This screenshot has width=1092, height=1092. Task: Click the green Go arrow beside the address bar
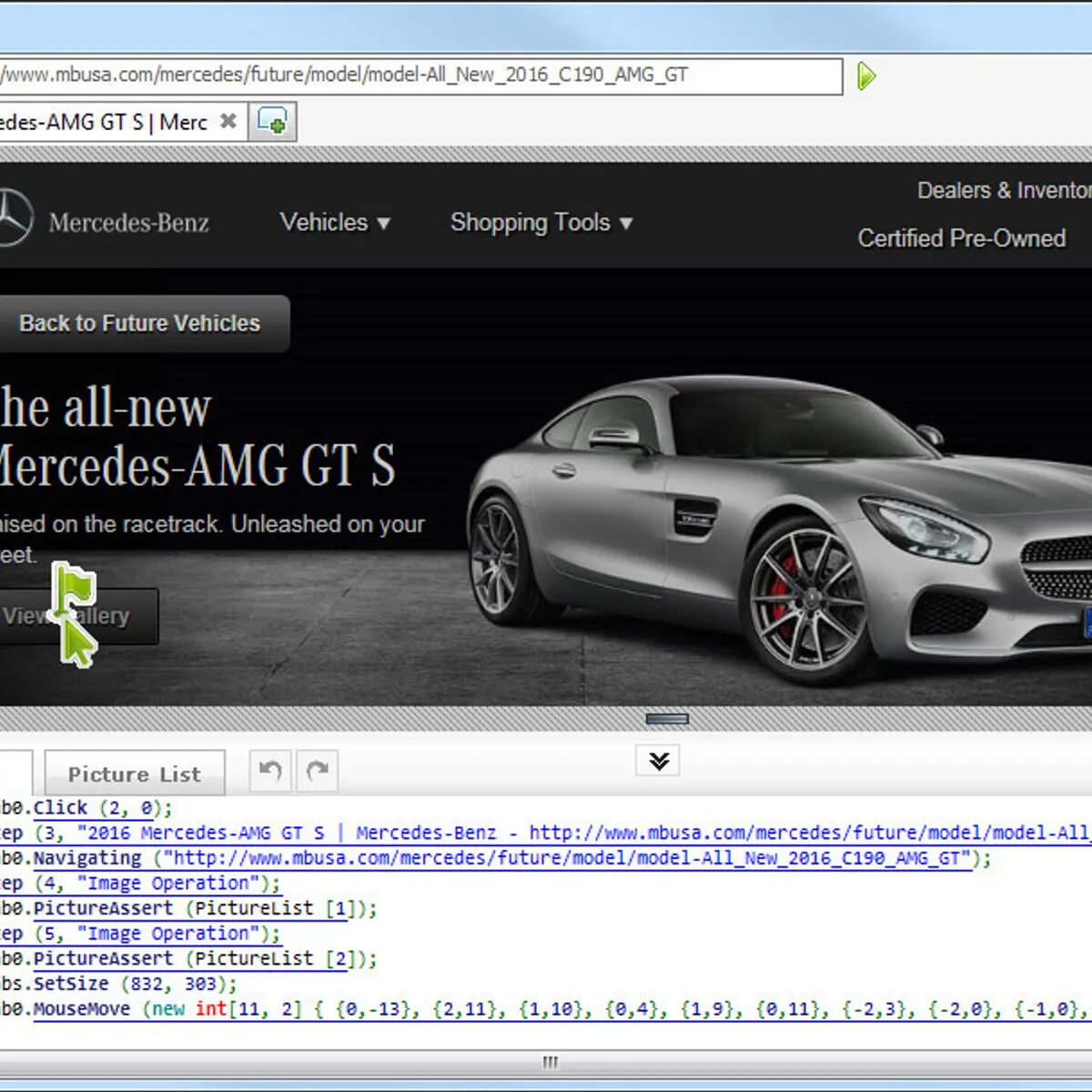865,76
